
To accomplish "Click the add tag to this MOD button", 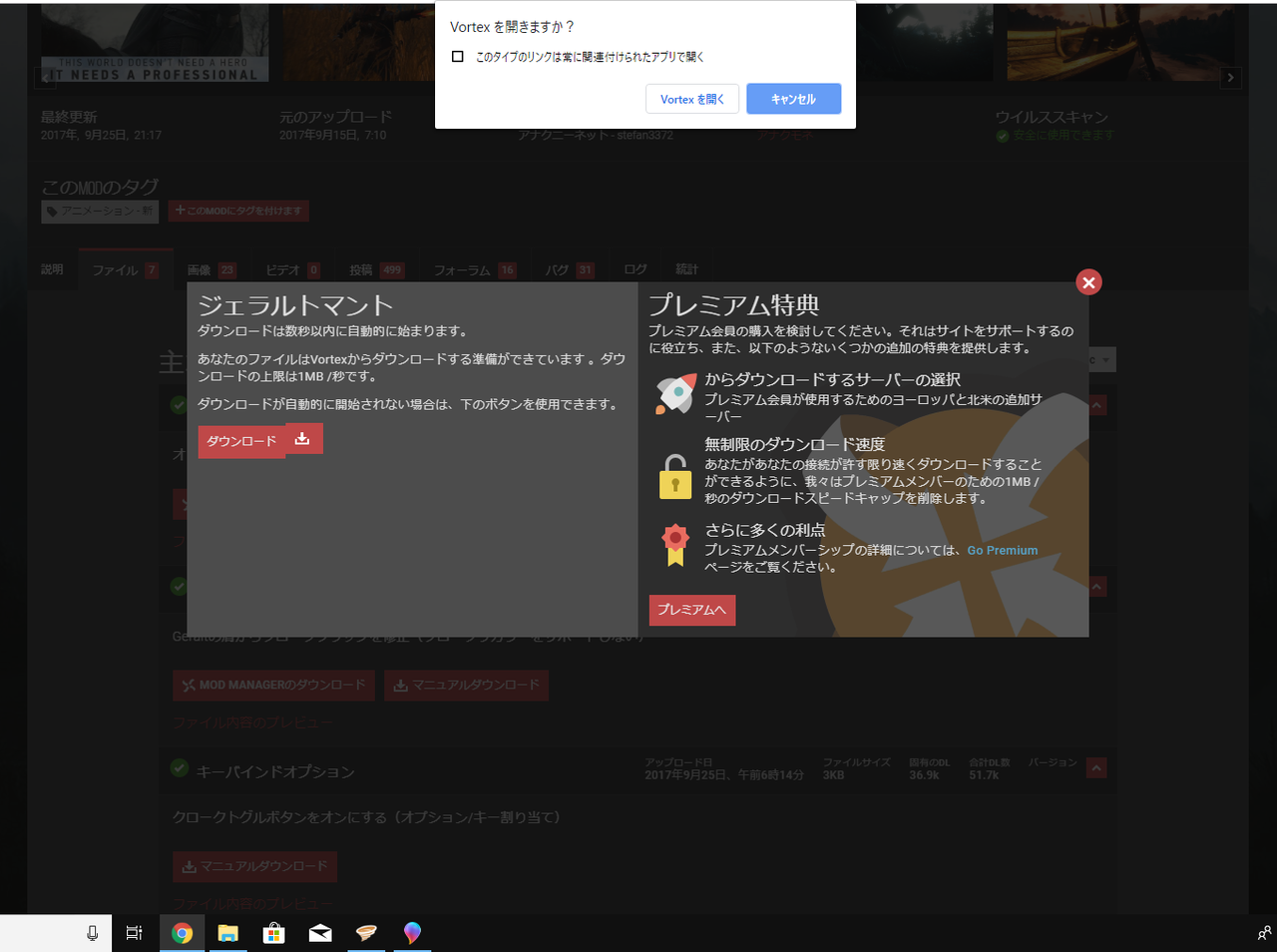I will pyautogui.click(x=238, y=211).
